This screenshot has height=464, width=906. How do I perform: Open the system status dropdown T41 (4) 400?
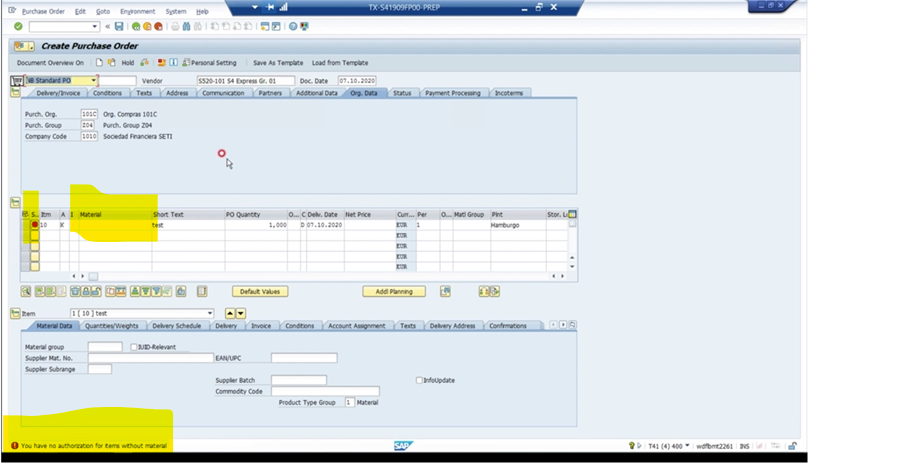pyautogui.click(x=687, y=446)
